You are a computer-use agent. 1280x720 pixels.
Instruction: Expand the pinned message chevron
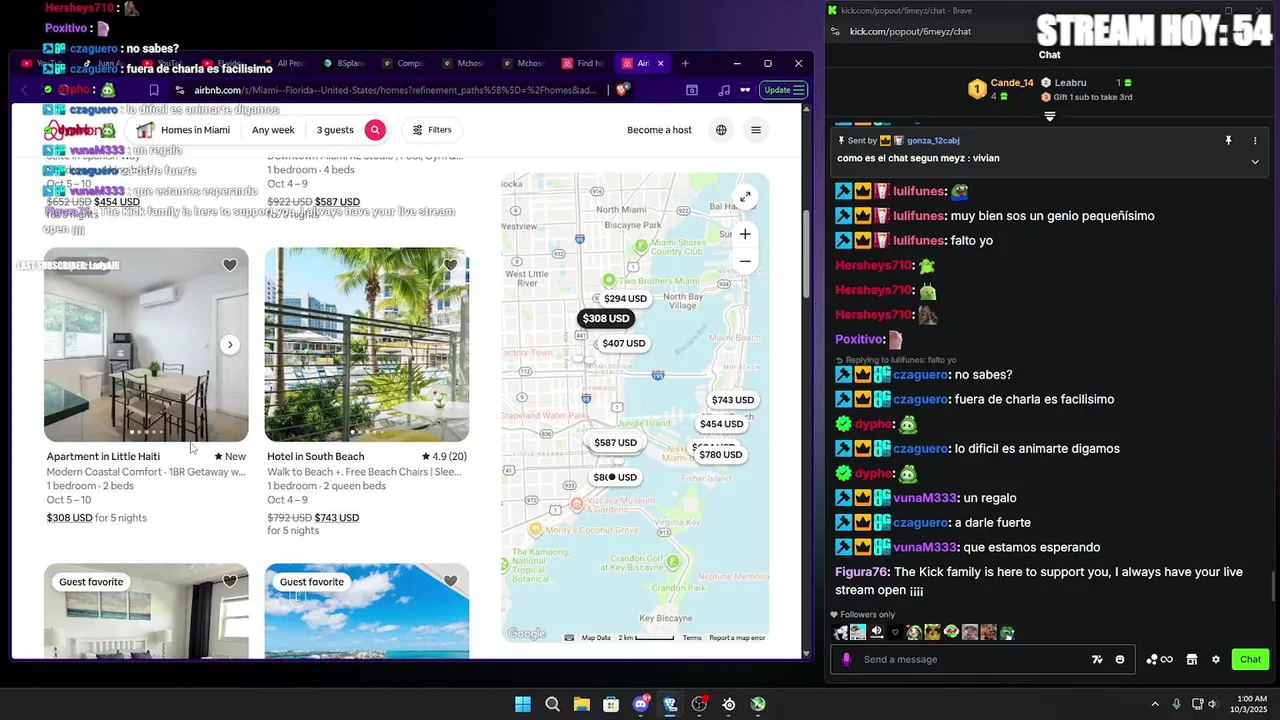click(x=1255, y=161)
